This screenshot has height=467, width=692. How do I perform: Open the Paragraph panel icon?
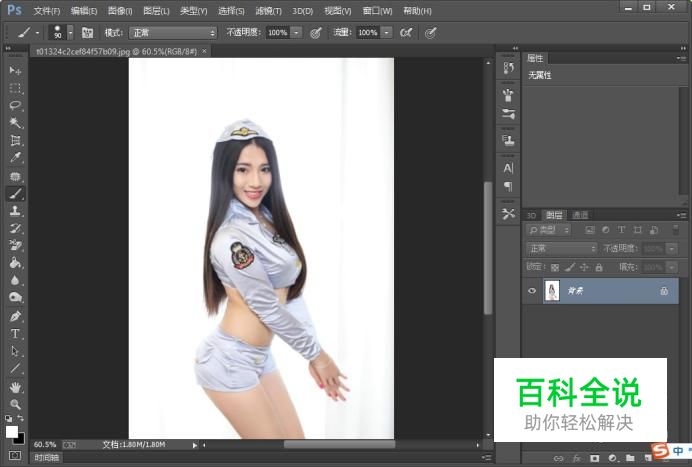tap(508, 187)
